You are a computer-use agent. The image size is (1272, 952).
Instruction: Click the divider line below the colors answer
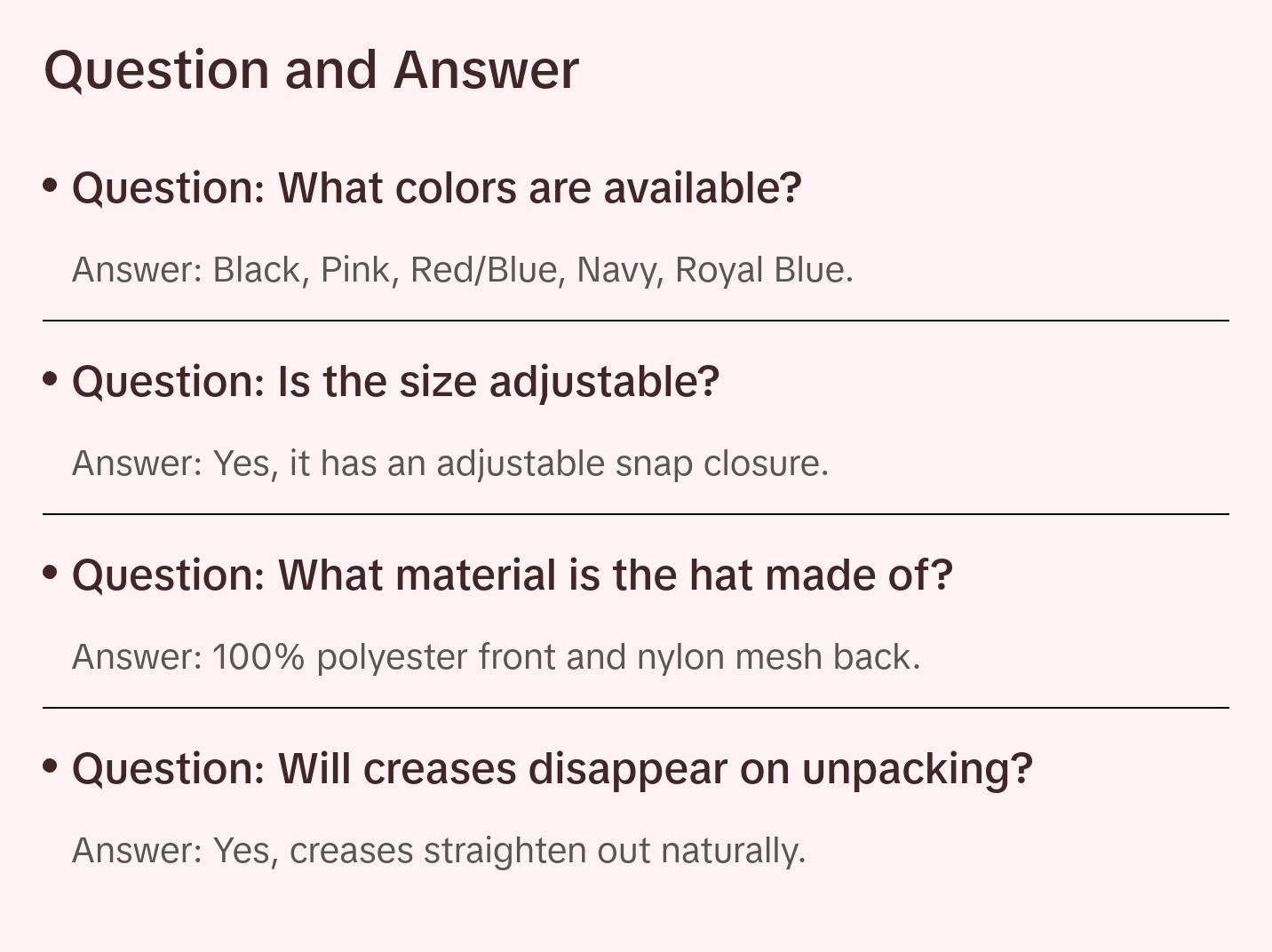tap(636, 321)
